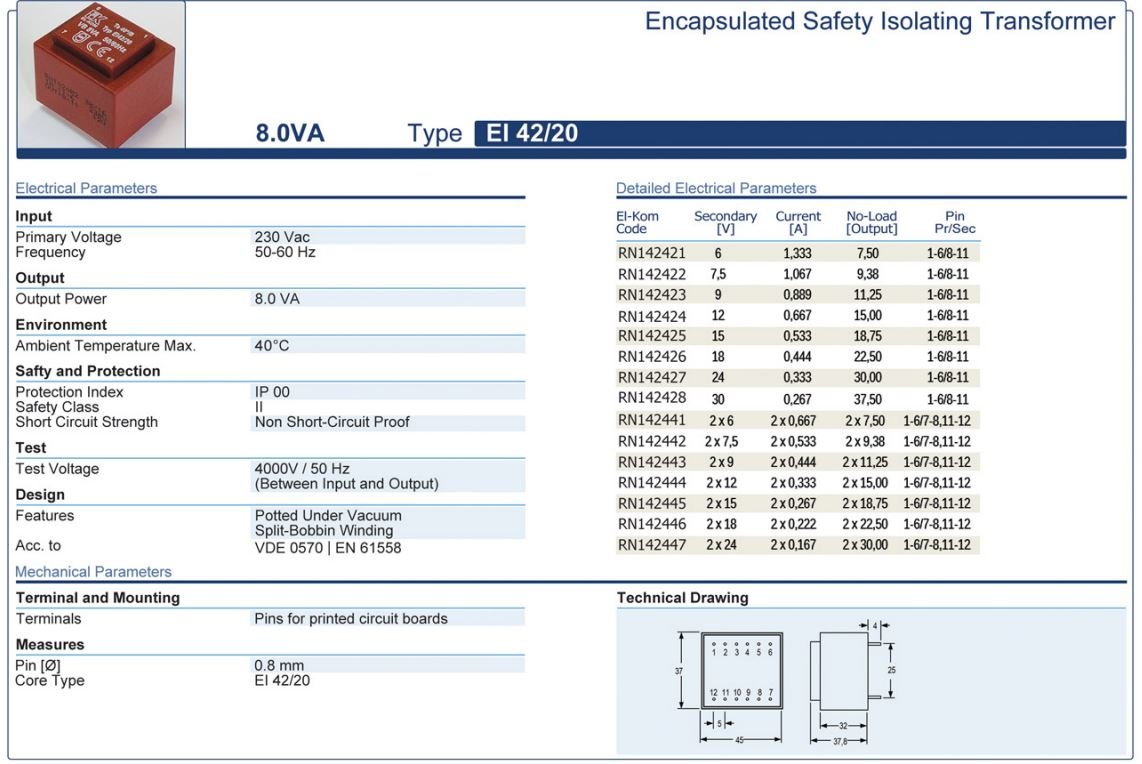This screenshot has height=764, width=1142.
Task: Click the '8.0VA' power rating title
Action: click(x=290, y=134)
